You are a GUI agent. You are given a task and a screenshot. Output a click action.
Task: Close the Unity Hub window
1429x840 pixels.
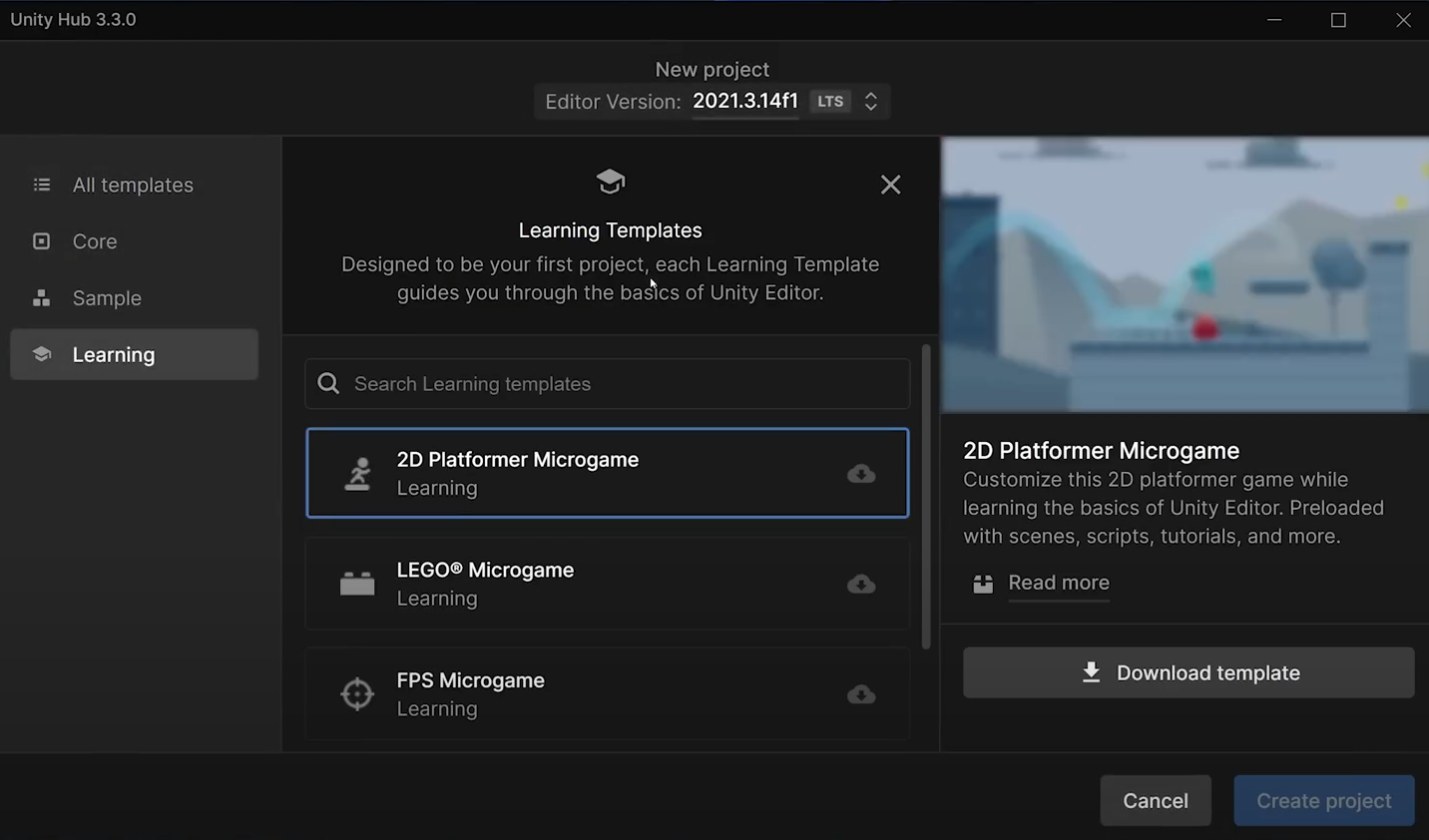(x=1404, y=20)
